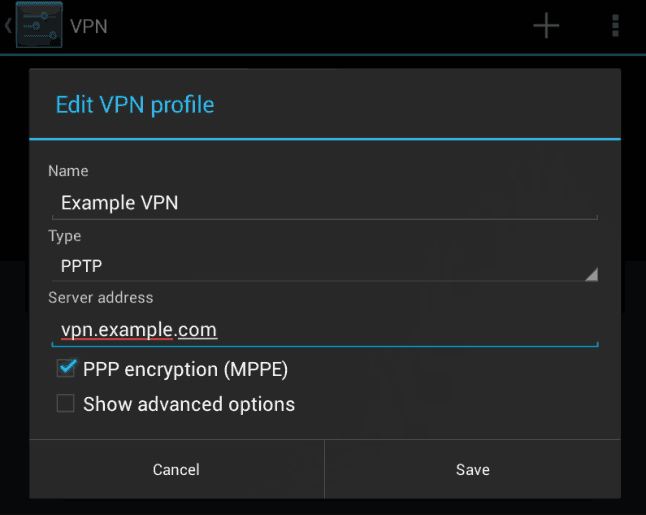Image resolution: width=646 pixels, height=515 pixels.
Task: Click the 'Name' field label
Action: click(68, 171)
